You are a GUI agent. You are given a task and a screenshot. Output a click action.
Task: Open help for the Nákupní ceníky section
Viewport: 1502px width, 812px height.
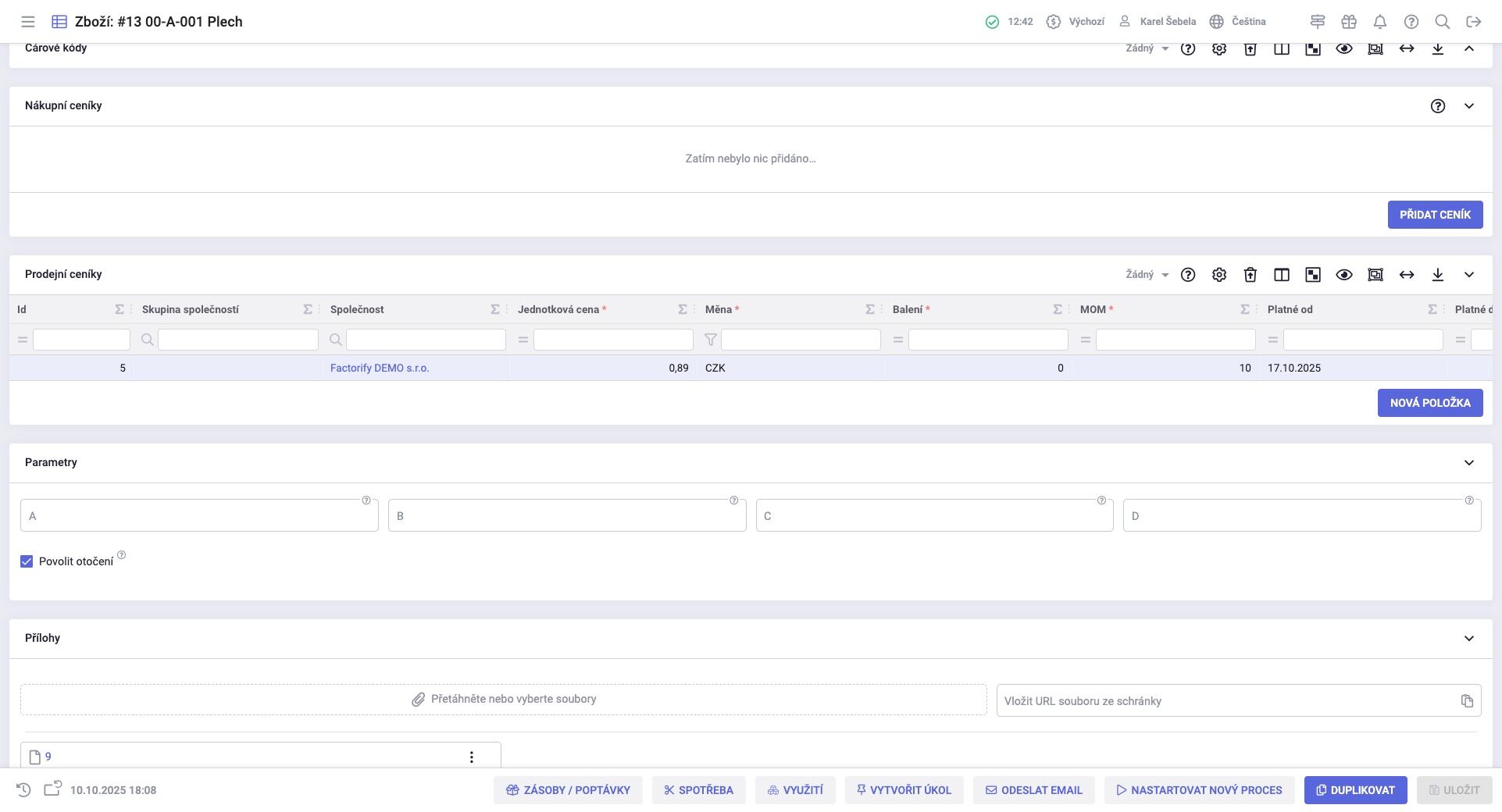(1438, 106)
